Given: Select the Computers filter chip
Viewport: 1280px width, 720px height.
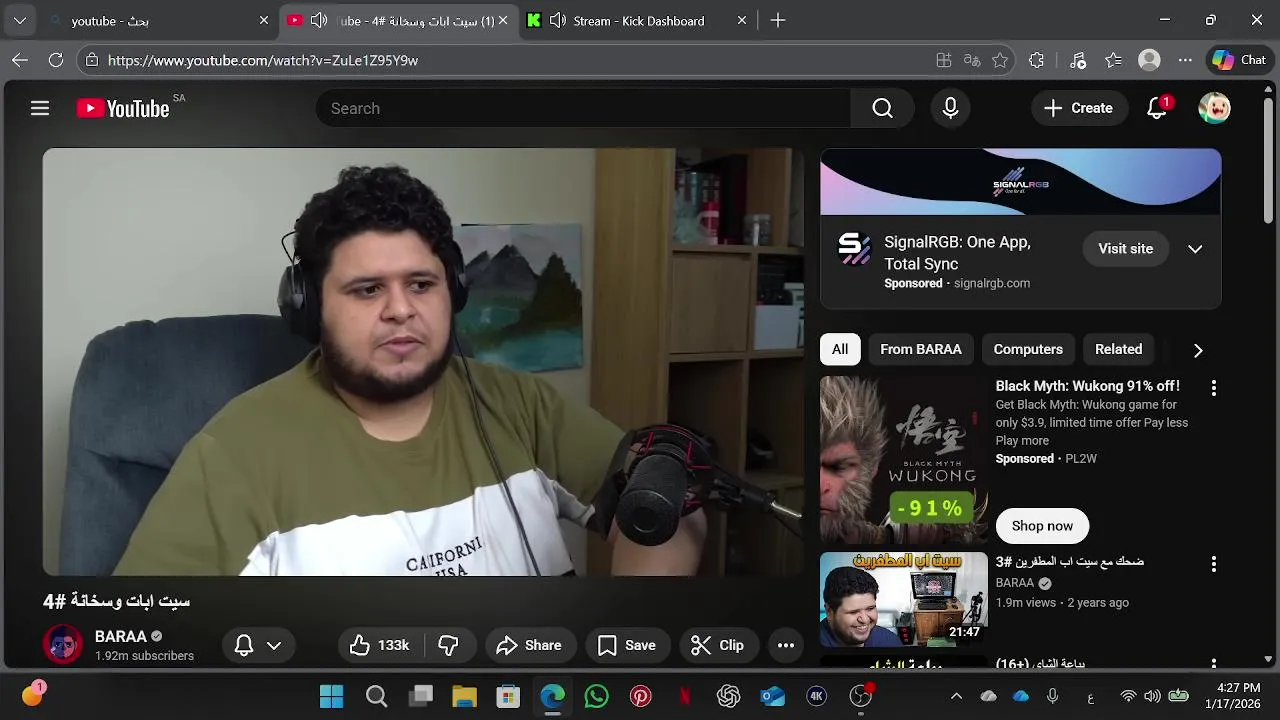Looking at the screenshot, I should point(1028,349).
